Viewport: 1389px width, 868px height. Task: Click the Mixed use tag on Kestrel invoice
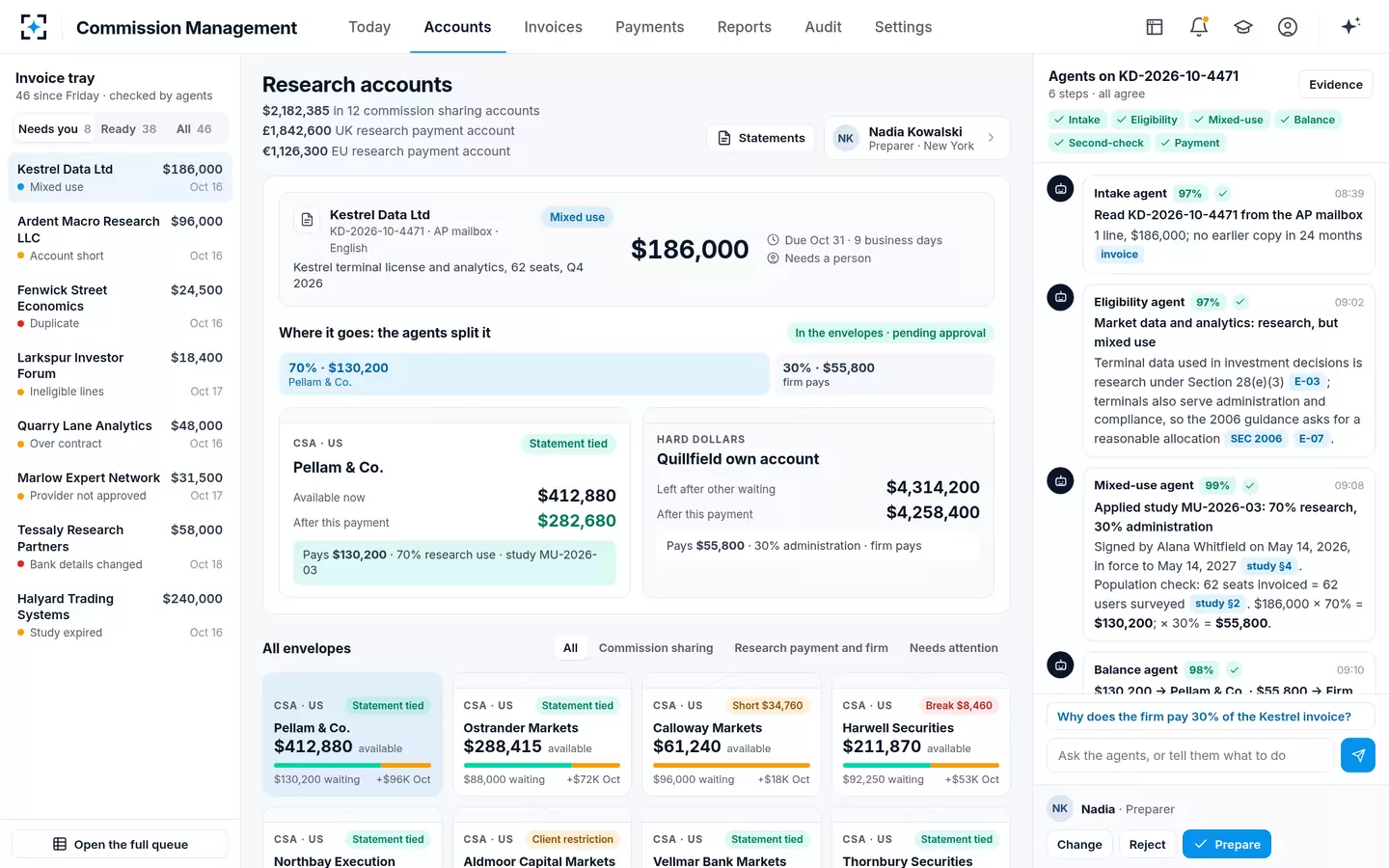(577, 217)
